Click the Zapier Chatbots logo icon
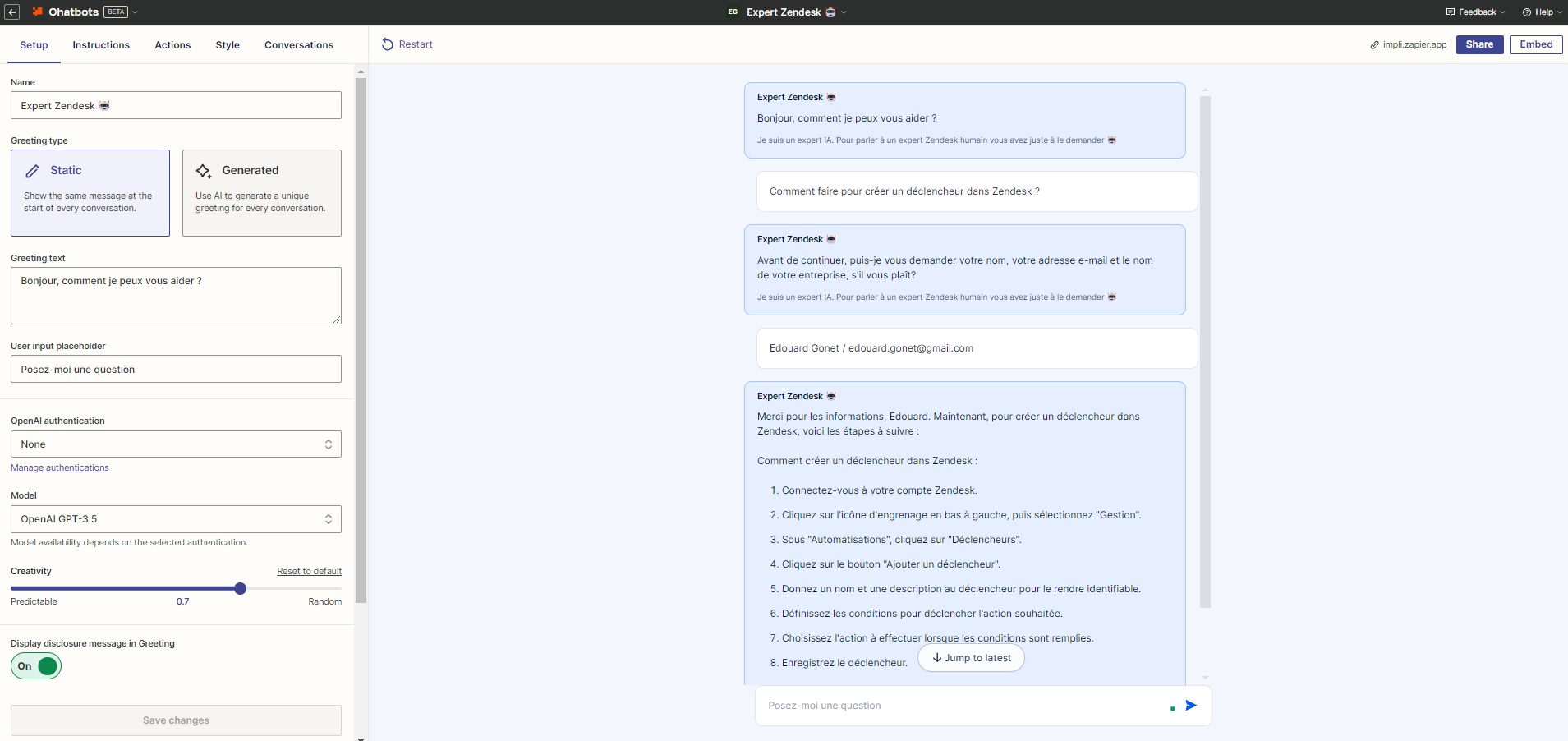 tap(37, 12)
